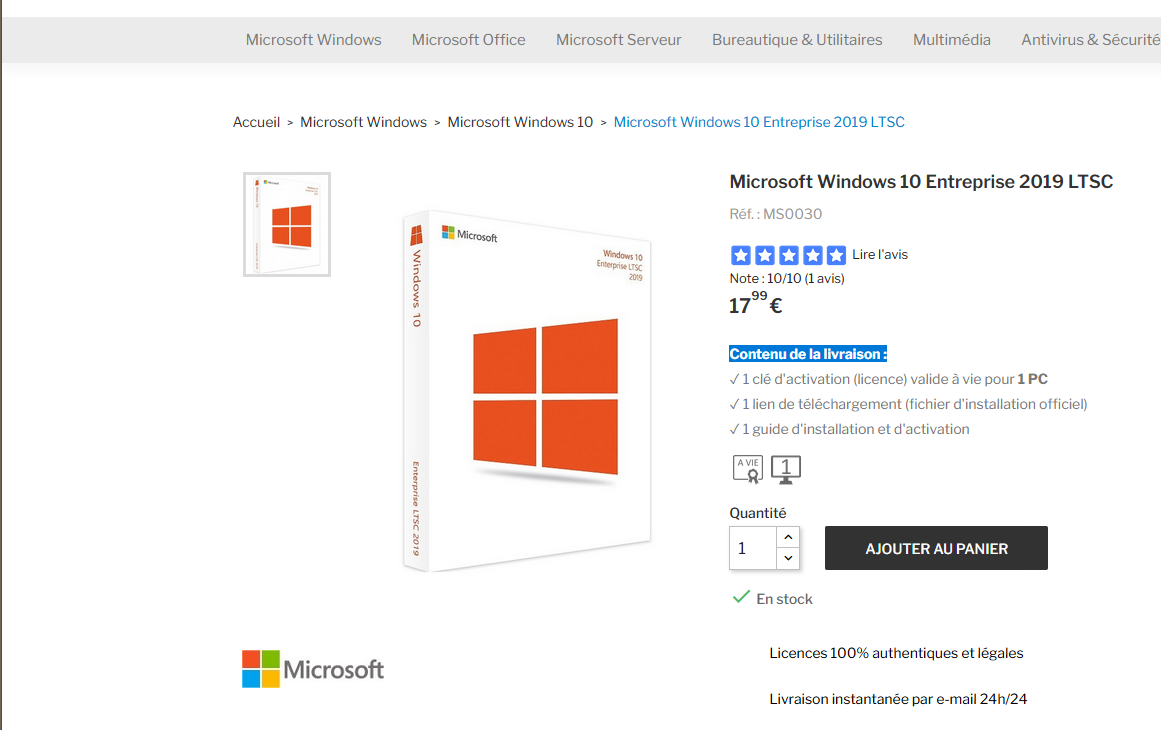The width and height of the screenshot is (1161, 730).
Task: Go to Accueil breadcrumb link
Action: click(256, 122)
